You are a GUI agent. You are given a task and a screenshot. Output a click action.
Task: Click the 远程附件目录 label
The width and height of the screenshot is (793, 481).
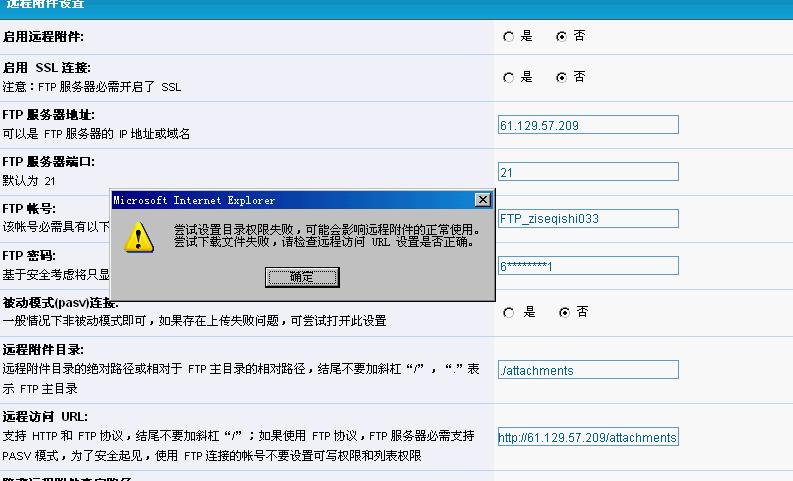click(43, 349)
